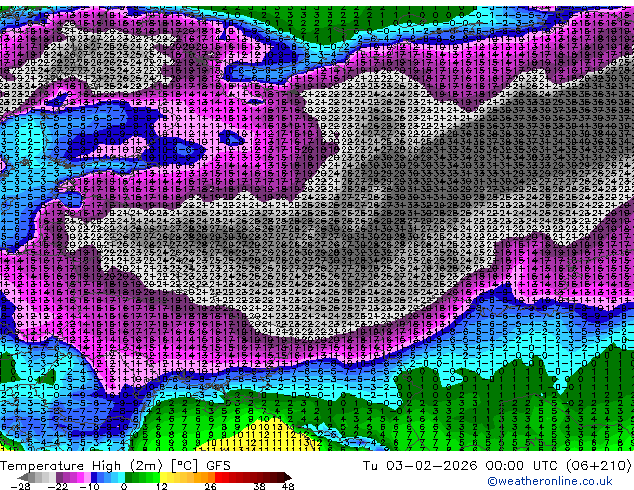Click the "Tu 03-02-2026 00:00 UTC (06+210)" timestamp

[x=497, y=465]
